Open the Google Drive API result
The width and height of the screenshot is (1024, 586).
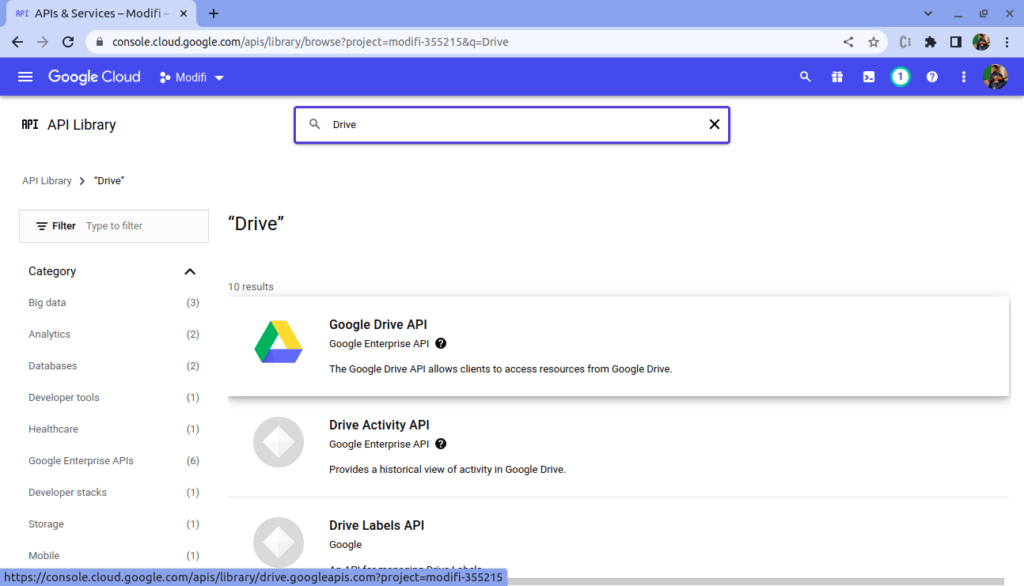[x=378, y=325]
